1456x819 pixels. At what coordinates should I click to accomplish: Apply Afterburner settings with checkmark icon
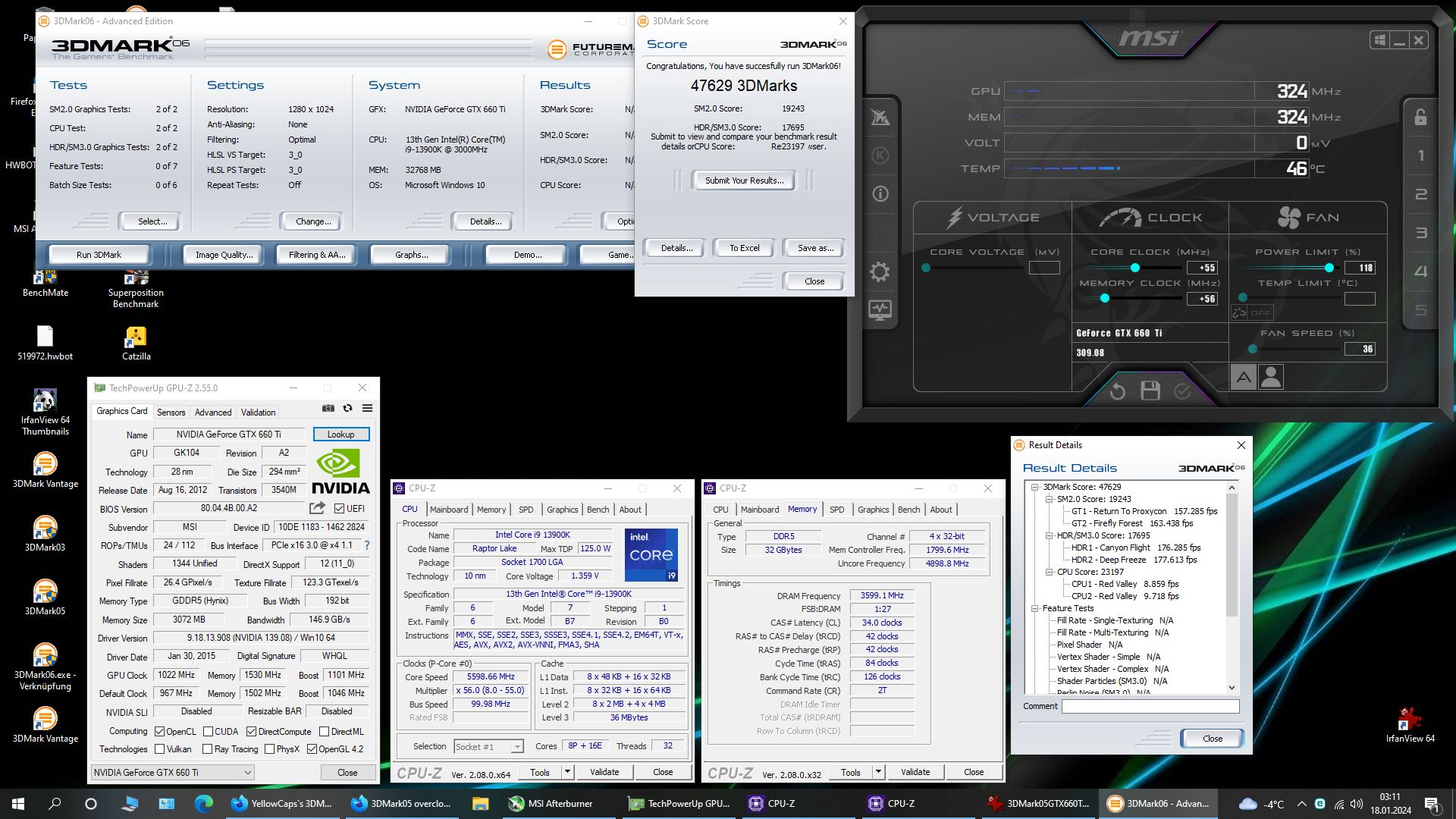pos(1182,391)
